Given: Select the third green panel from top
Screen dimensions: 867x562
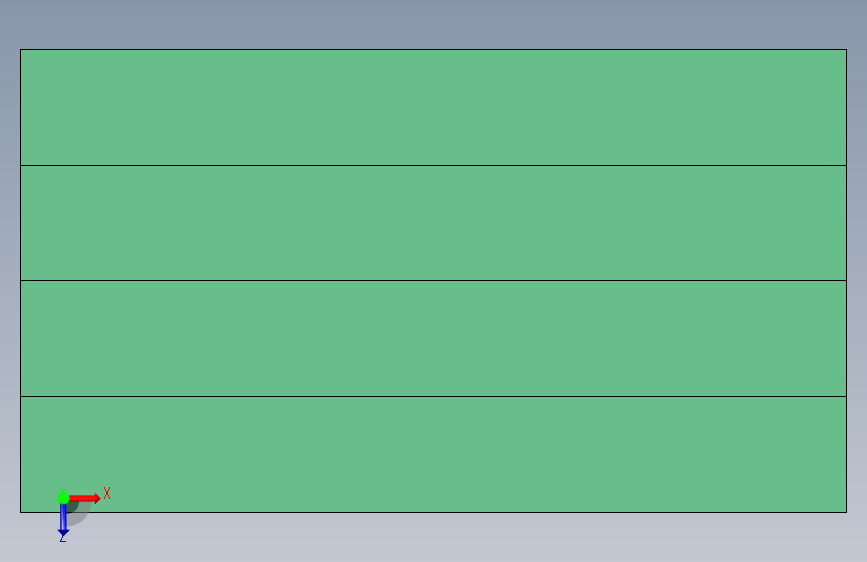Looking at the screenshot, I should pos(434,339).
